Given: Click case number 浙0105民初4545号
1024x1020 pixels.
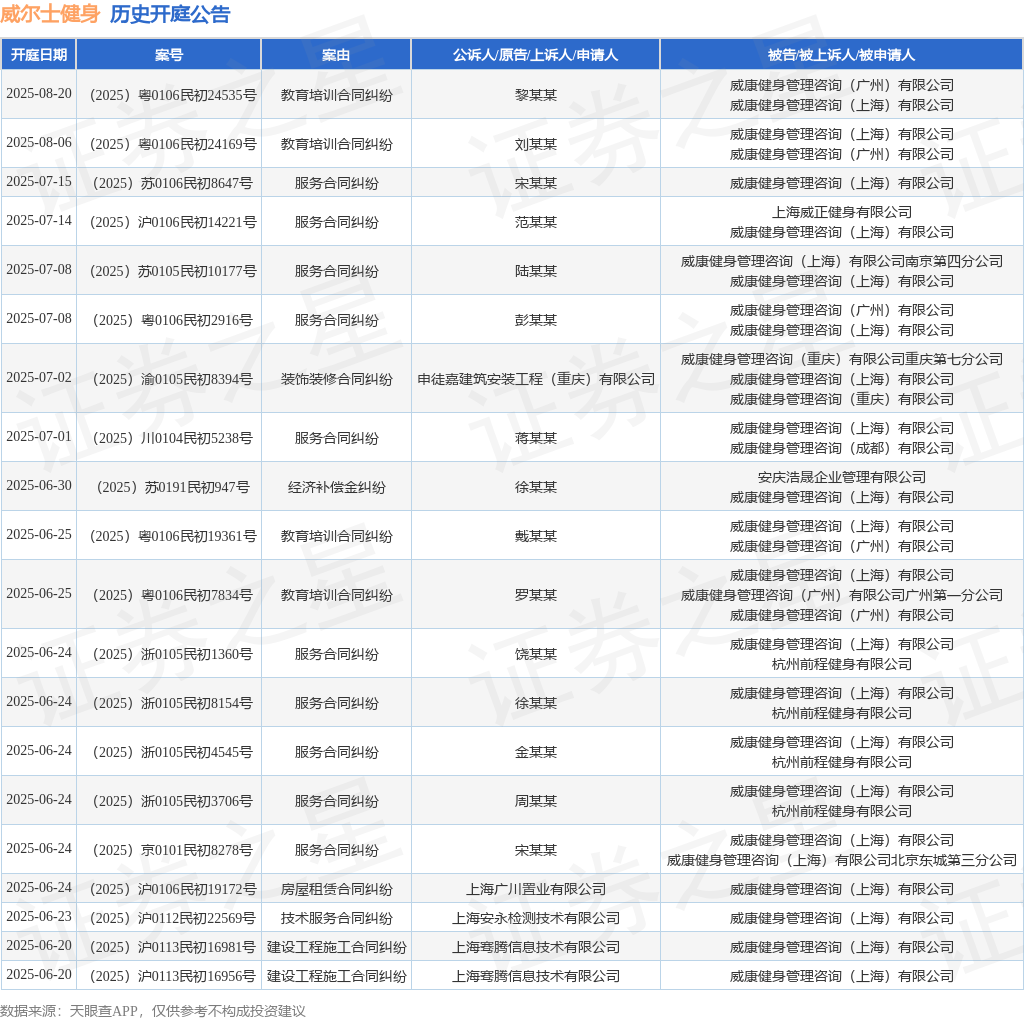Looking at the screenshot, I should (x=173, y=752).
